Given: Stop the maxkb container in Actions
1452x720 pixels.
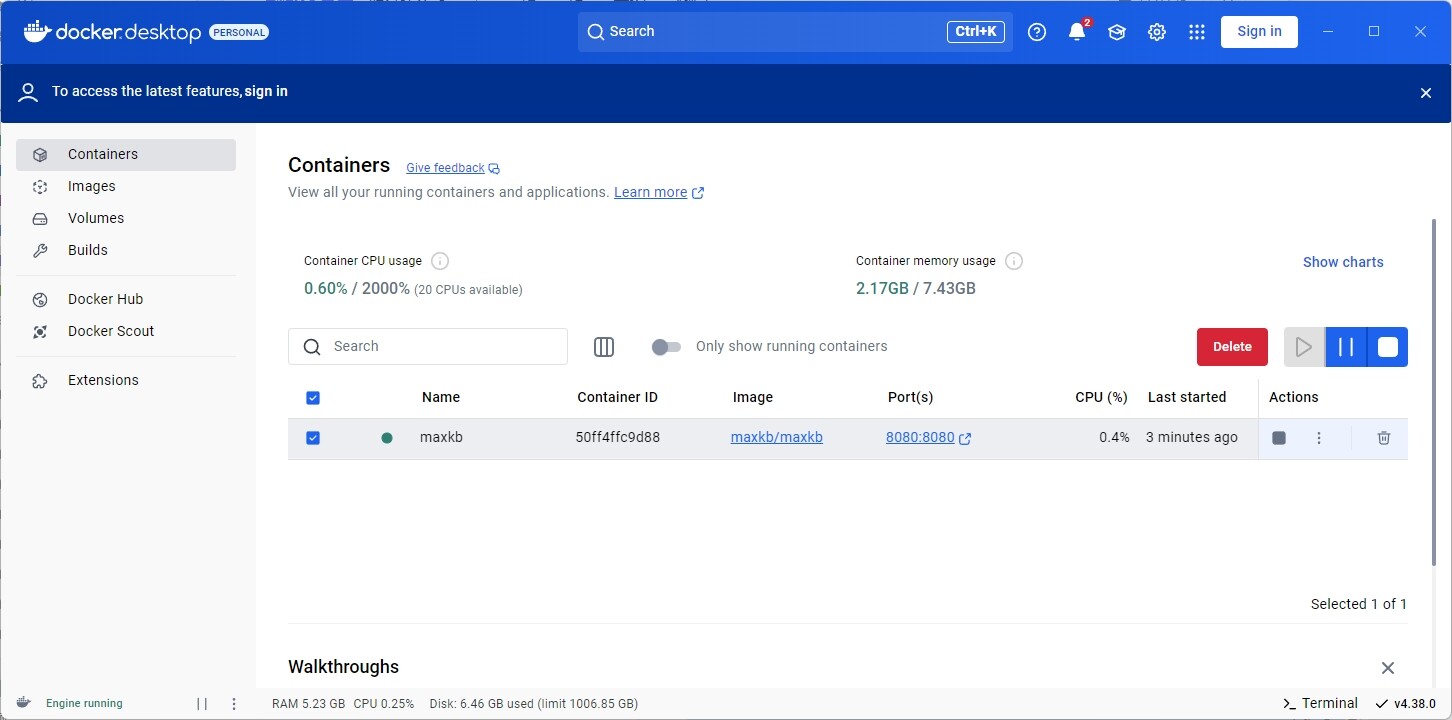Looking at the screenshot, I should 1279,438.
